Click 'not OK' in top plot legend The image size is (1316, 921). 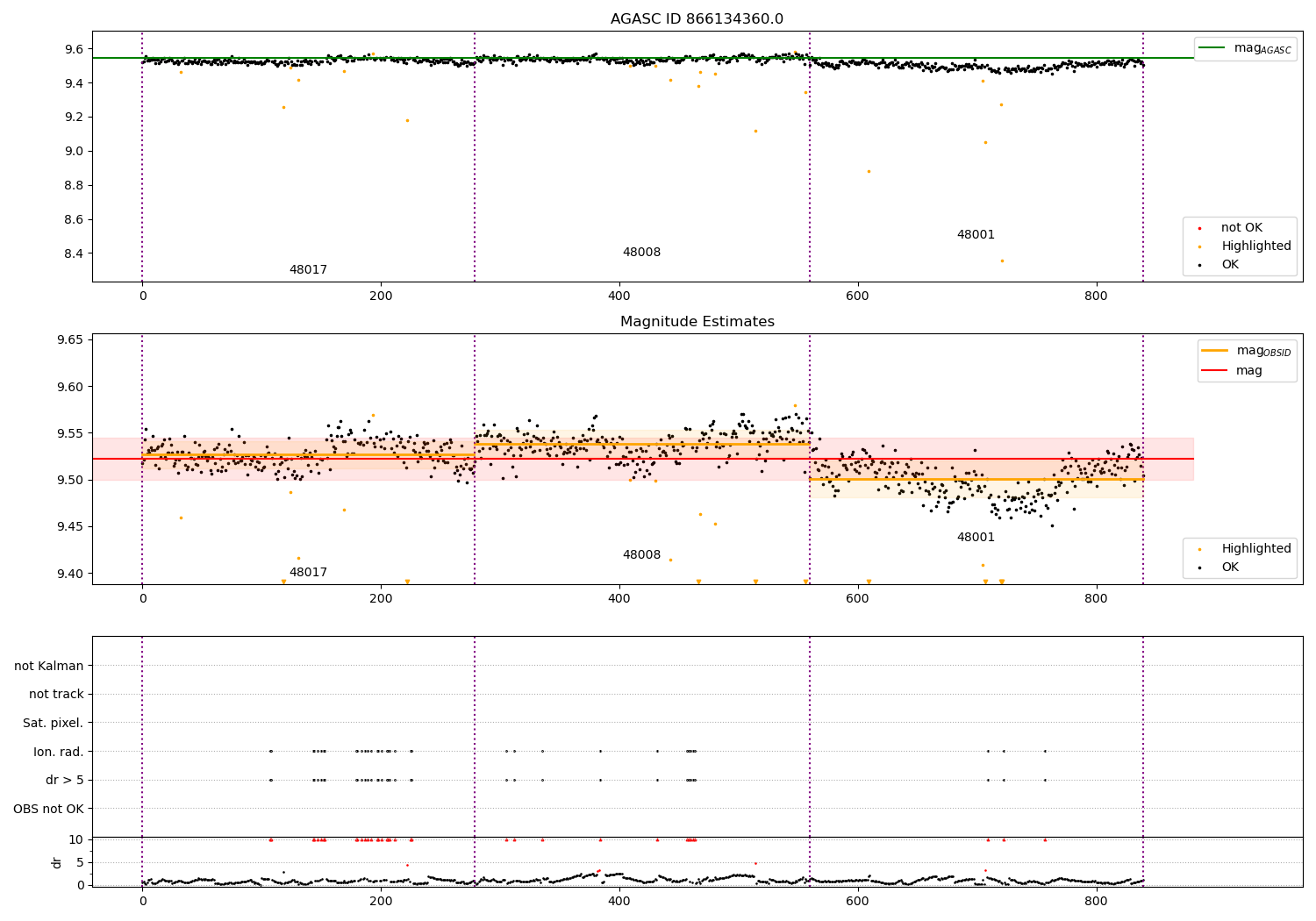(1241, 228)
